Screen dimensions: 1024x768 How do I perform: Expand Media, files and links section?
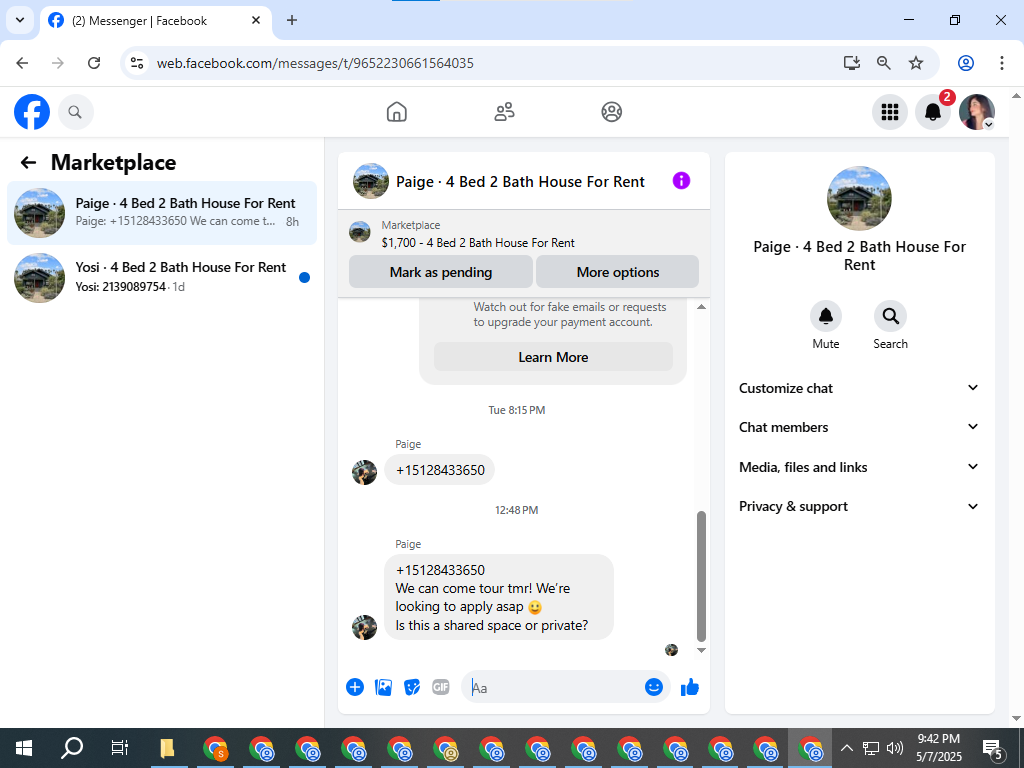(x=859, y=467)
